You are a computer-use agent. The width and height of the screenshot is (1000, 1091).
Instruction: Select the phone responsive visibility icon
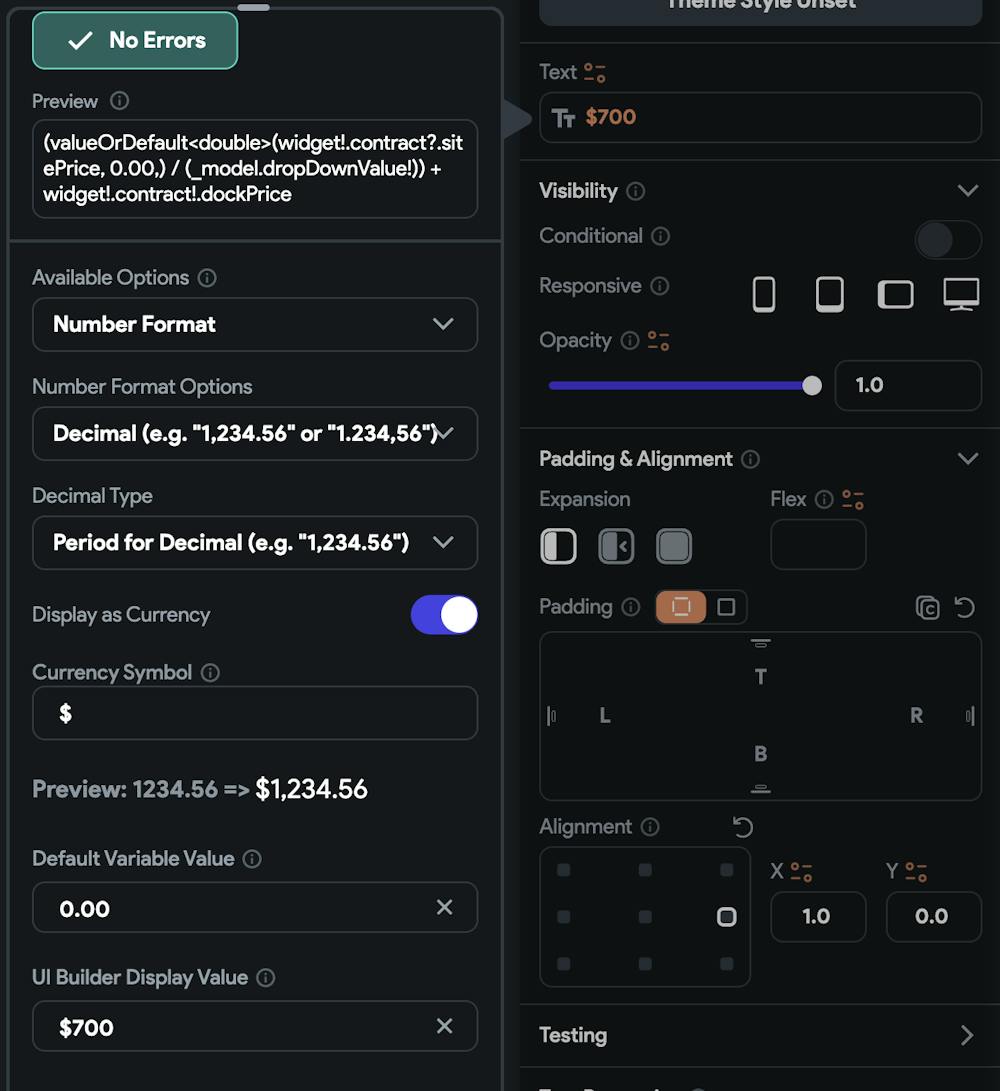coord(764,294)
